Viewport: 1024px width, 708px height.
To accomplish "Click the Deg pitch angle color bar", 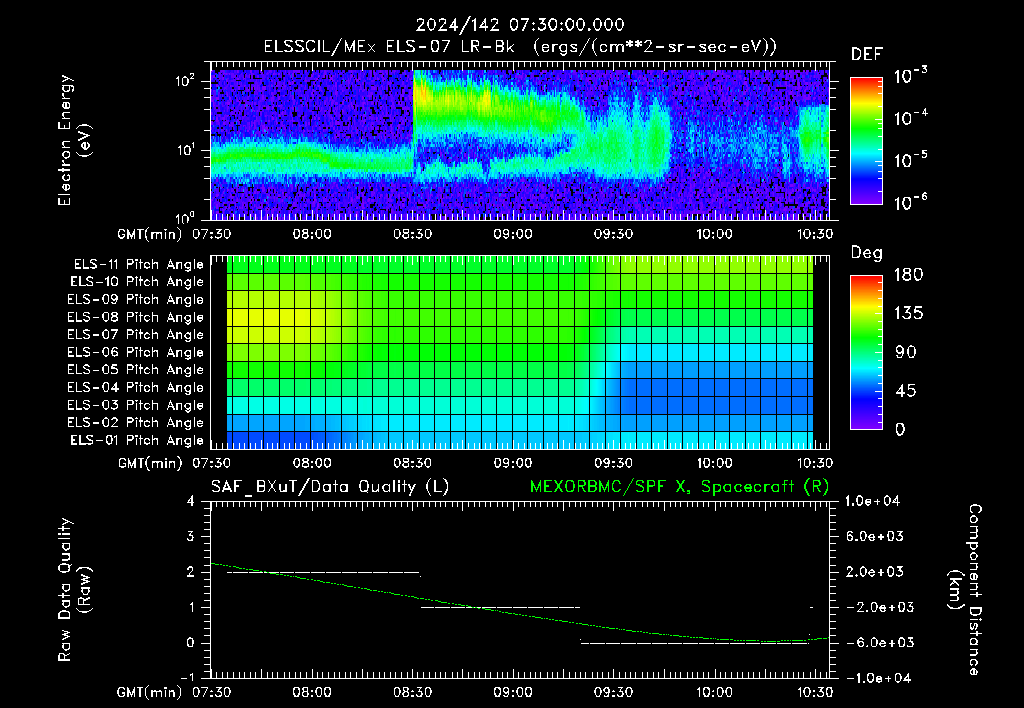I will point(866,352).
